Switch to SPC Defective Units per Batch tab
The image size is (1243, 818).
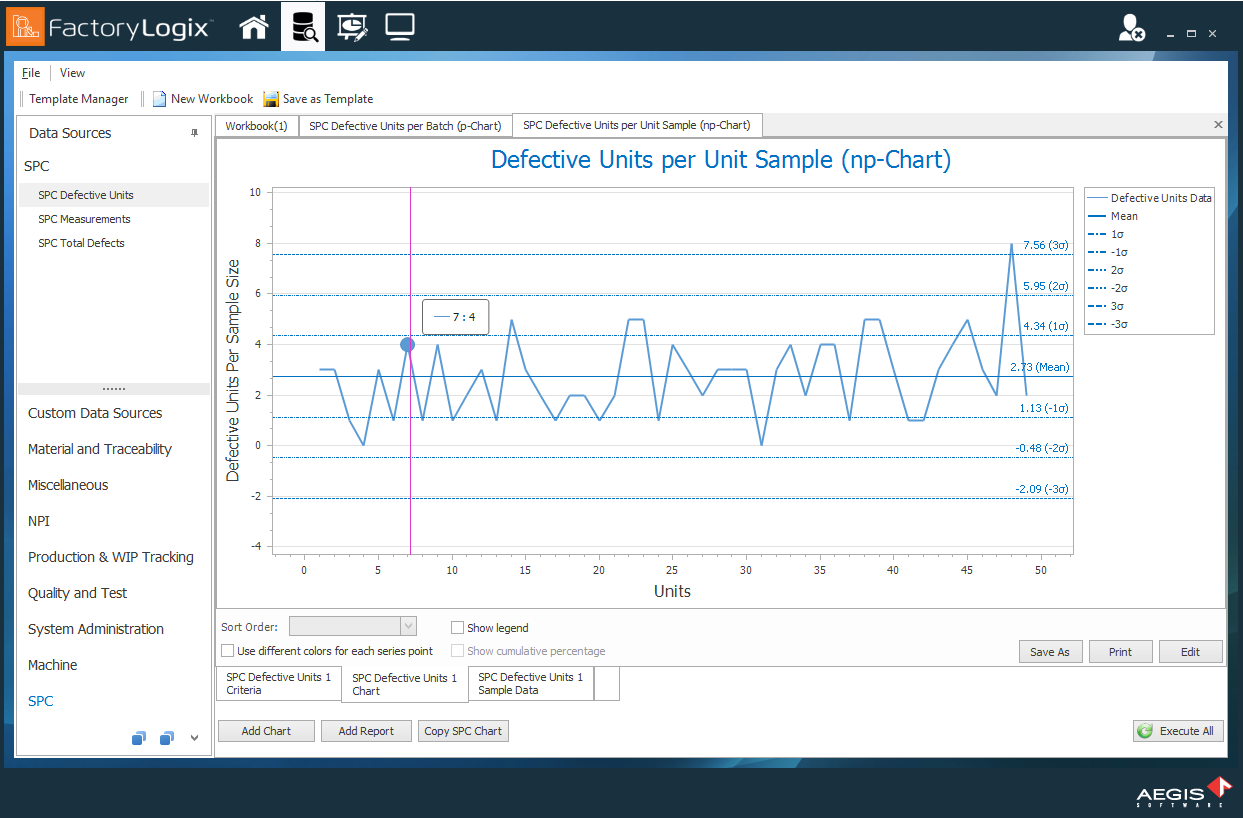point(405,126)
